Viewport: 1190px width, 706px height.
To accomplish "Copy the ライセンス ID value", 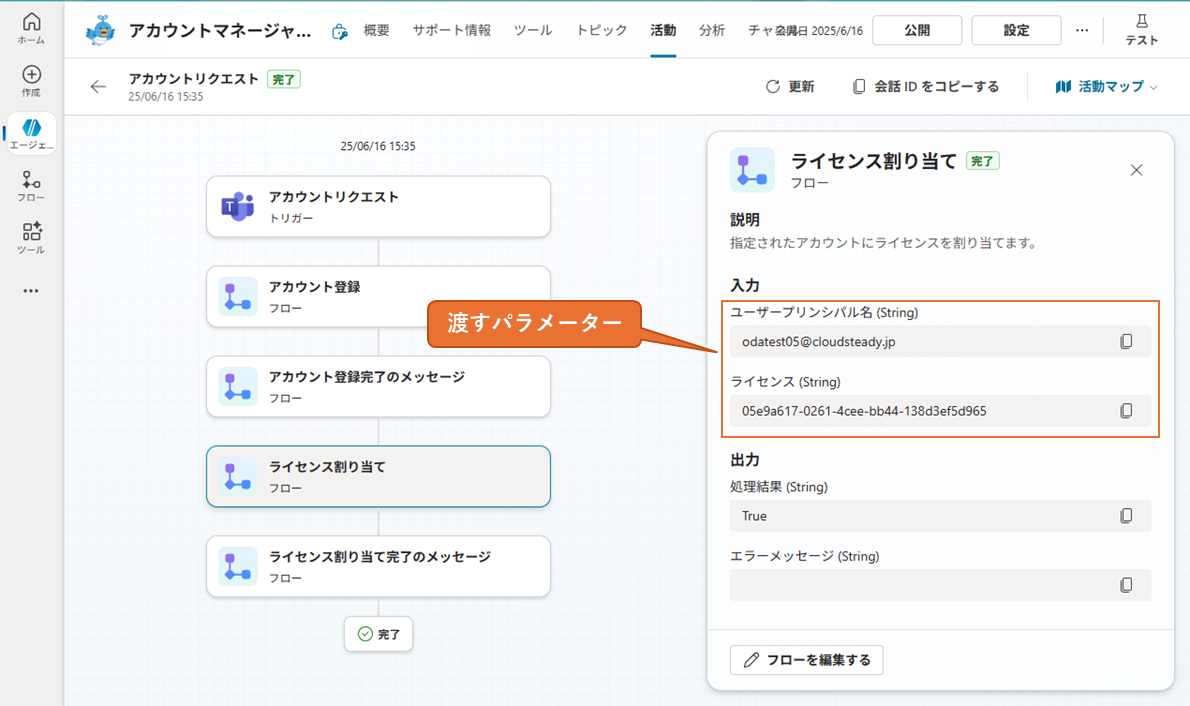I will [x=1126, y=411].
